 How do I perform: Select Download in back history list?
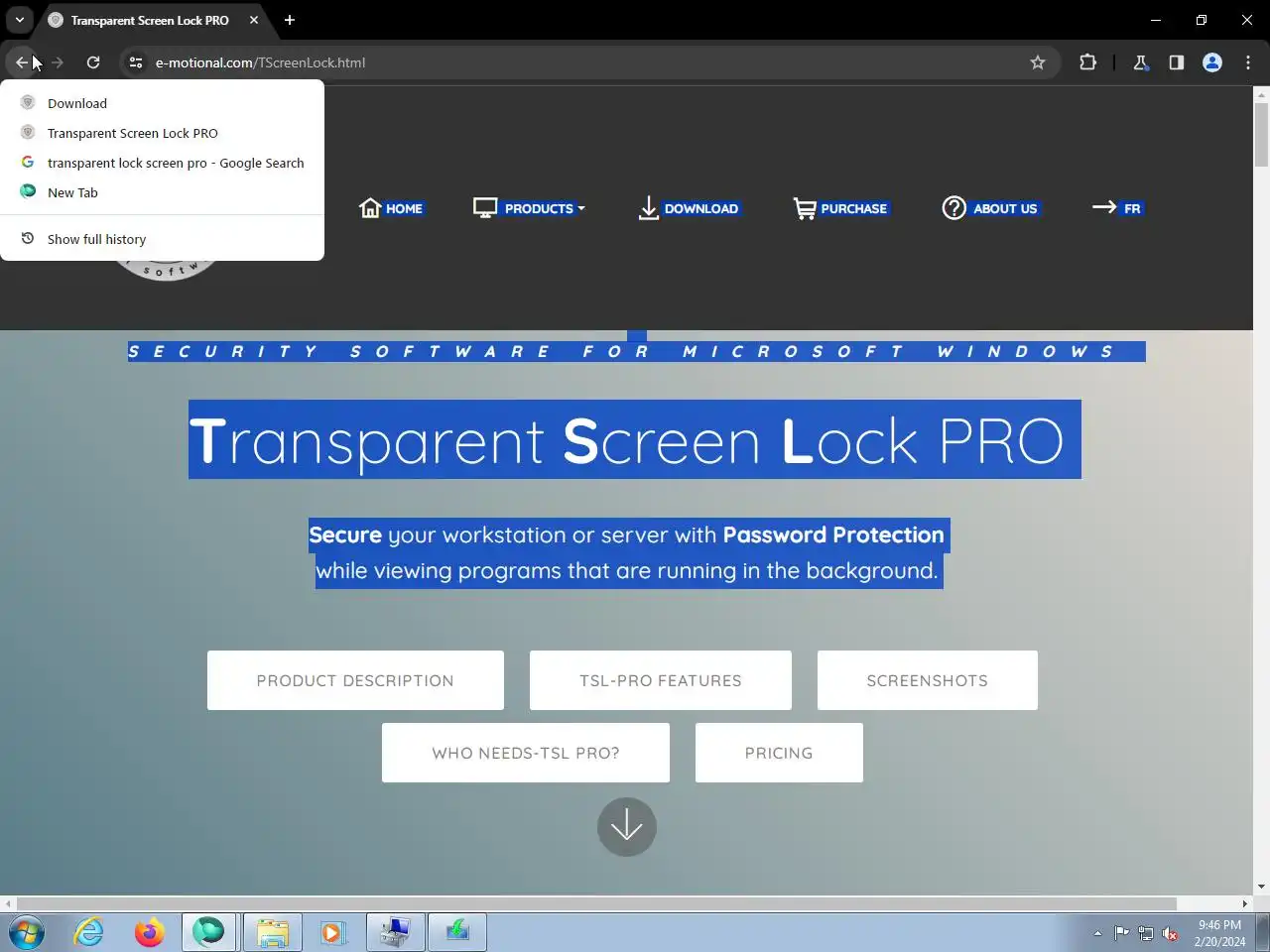click(163, 103)
